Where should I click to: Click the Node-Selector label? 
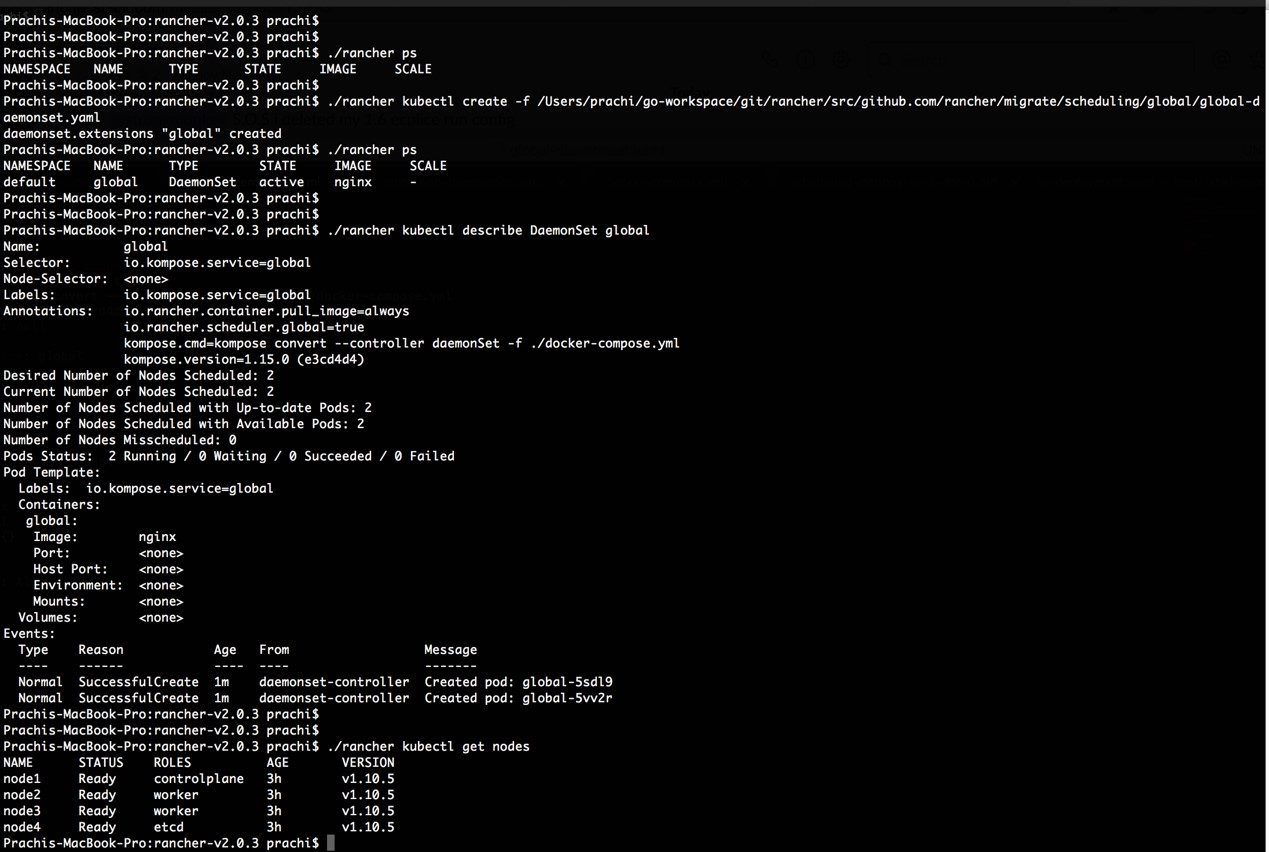pos(55,279)
